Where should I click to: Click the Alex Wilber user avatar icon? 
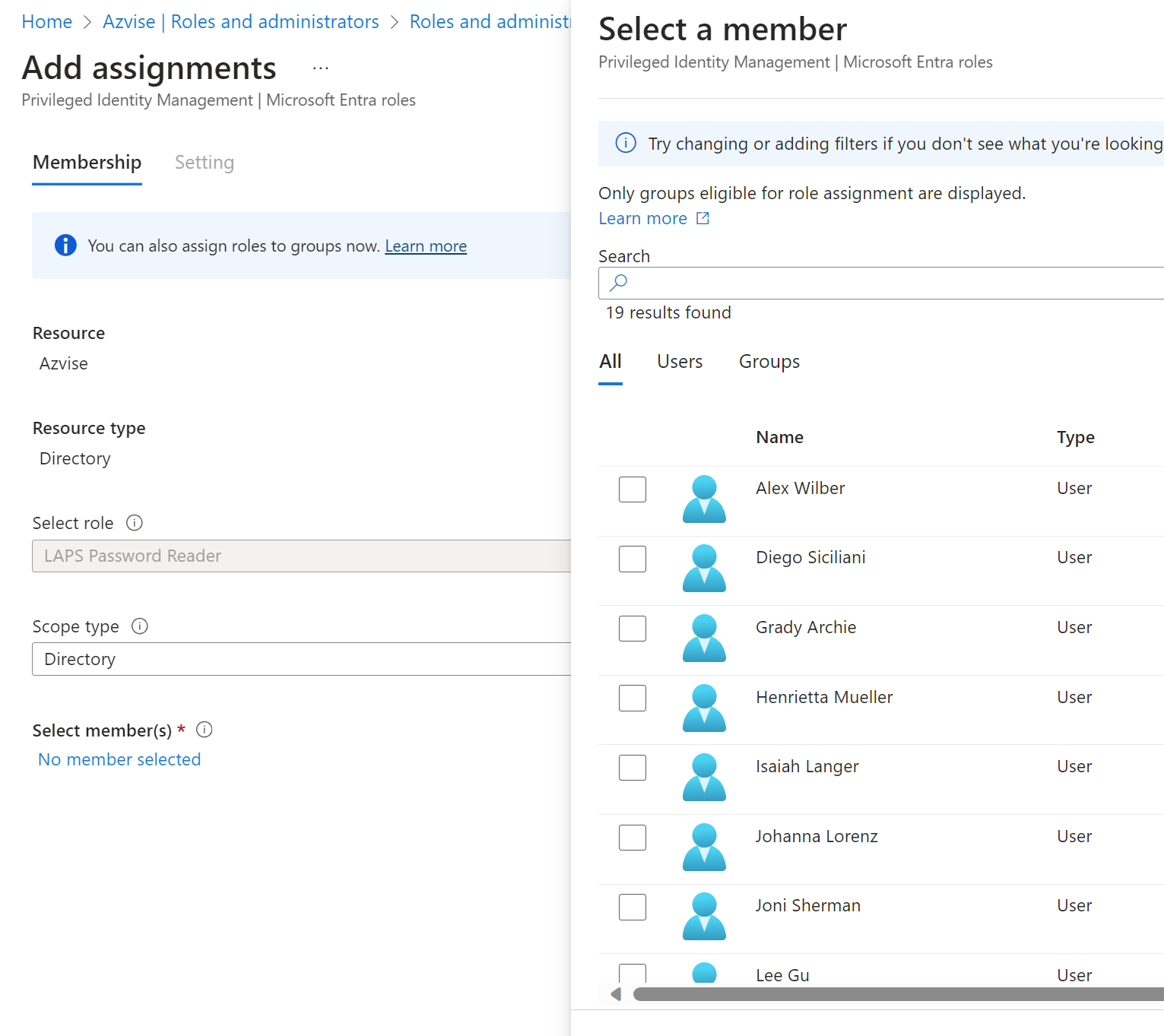pyautogui.click(x=703, y=499)
